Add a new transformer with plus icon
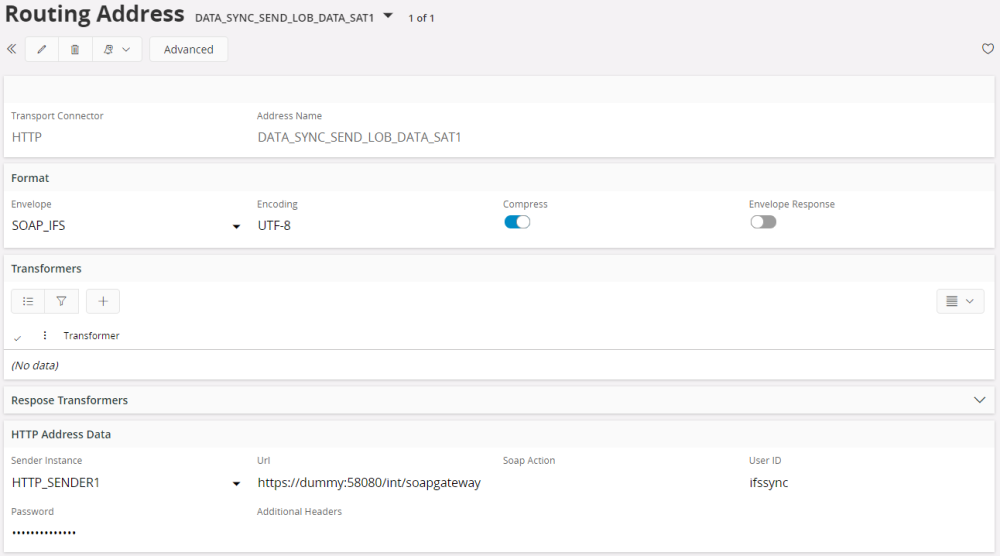The width and height of the screenshot is (1000, 556). pyautogui.click(x=102, y=301)
